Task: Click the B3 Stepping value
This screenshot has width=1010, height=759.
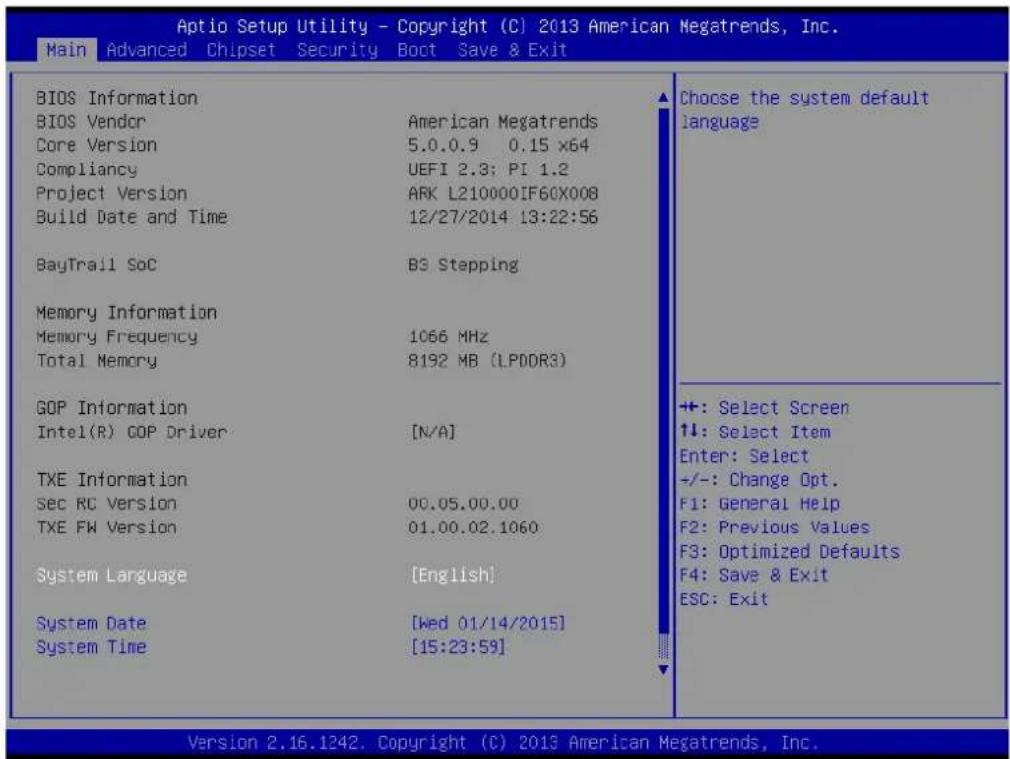Action: click(x=463, y=265)
